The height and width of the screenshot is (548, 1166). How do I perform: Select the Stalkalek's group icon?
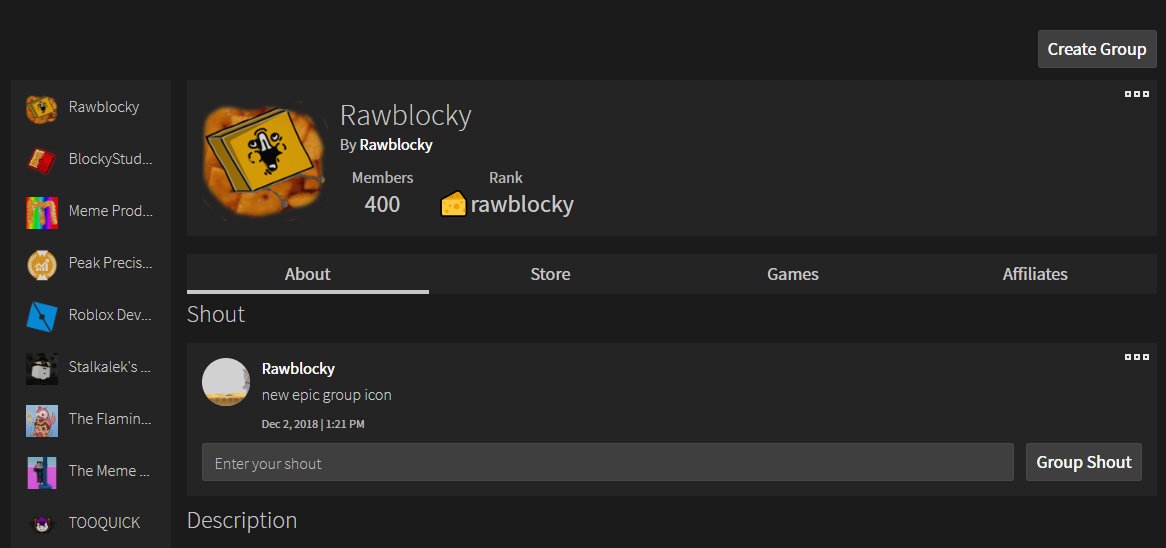click(42, 368)
